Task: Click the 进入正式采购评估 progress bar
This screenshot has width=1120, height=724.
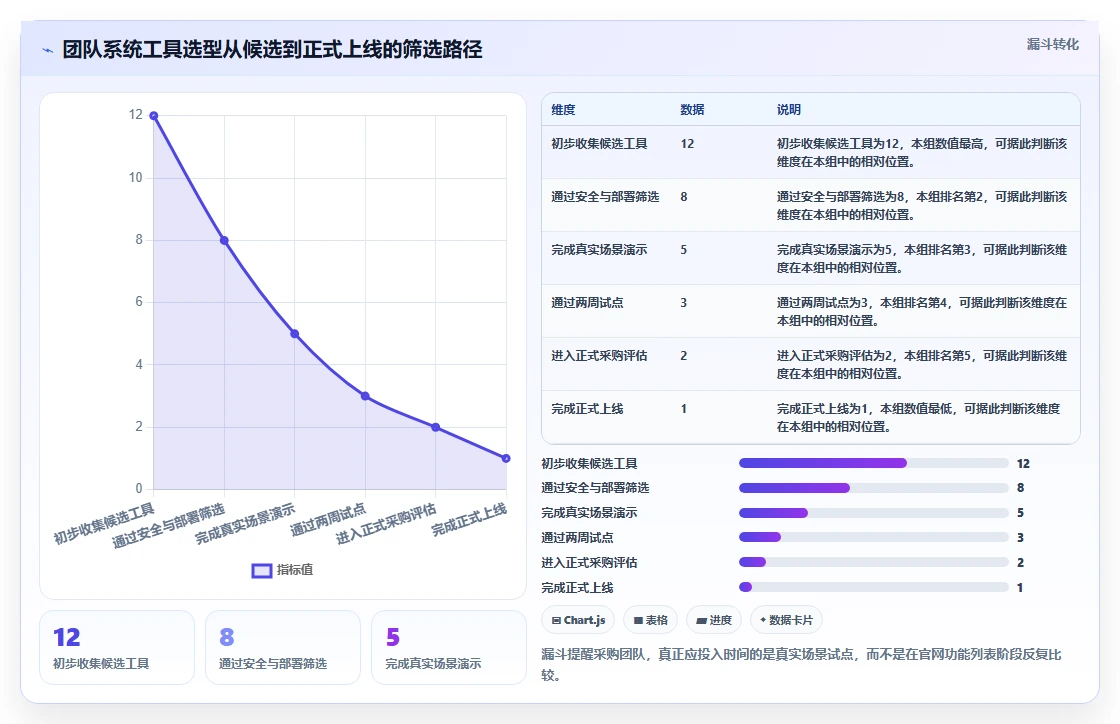Action: pyautogui.click(x=874, y=562)
